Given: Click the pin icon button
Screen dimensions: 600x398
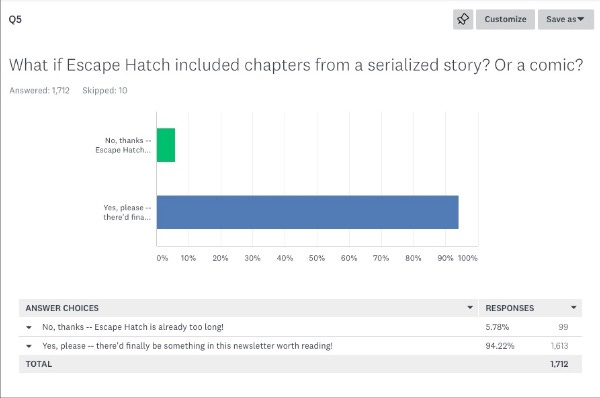Looking at the screenshot, I should pyautogui.click(x=463, y=20).
